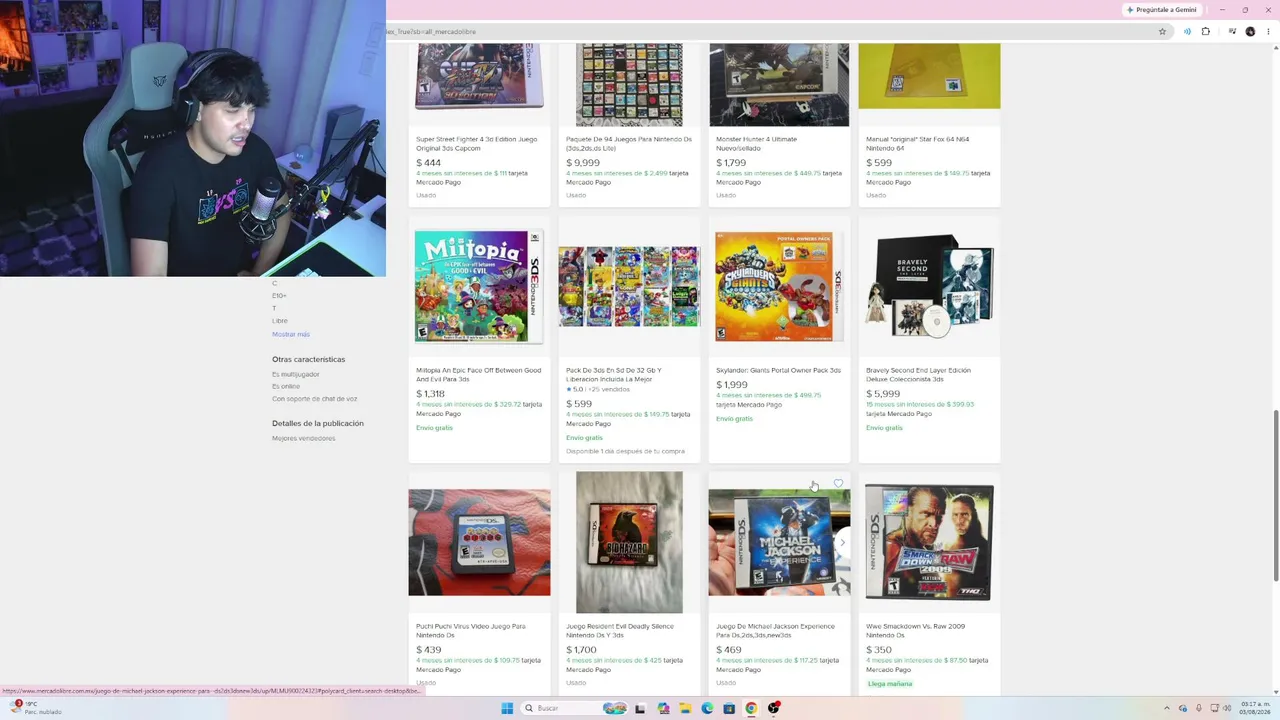The width and height of the screenshot is (1280, 720).
Task: Click the $ 5,999 price on Bravely Second
Action: click(883, 394)
